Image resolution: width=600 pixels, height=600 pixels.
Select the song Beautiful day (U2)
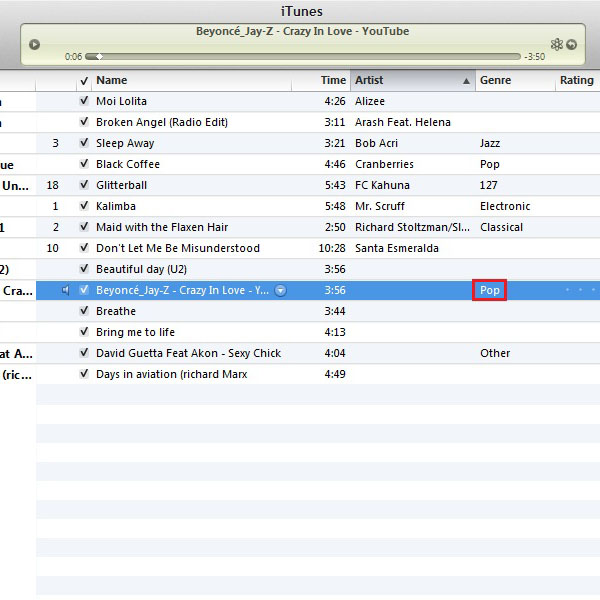coord(141,269)
